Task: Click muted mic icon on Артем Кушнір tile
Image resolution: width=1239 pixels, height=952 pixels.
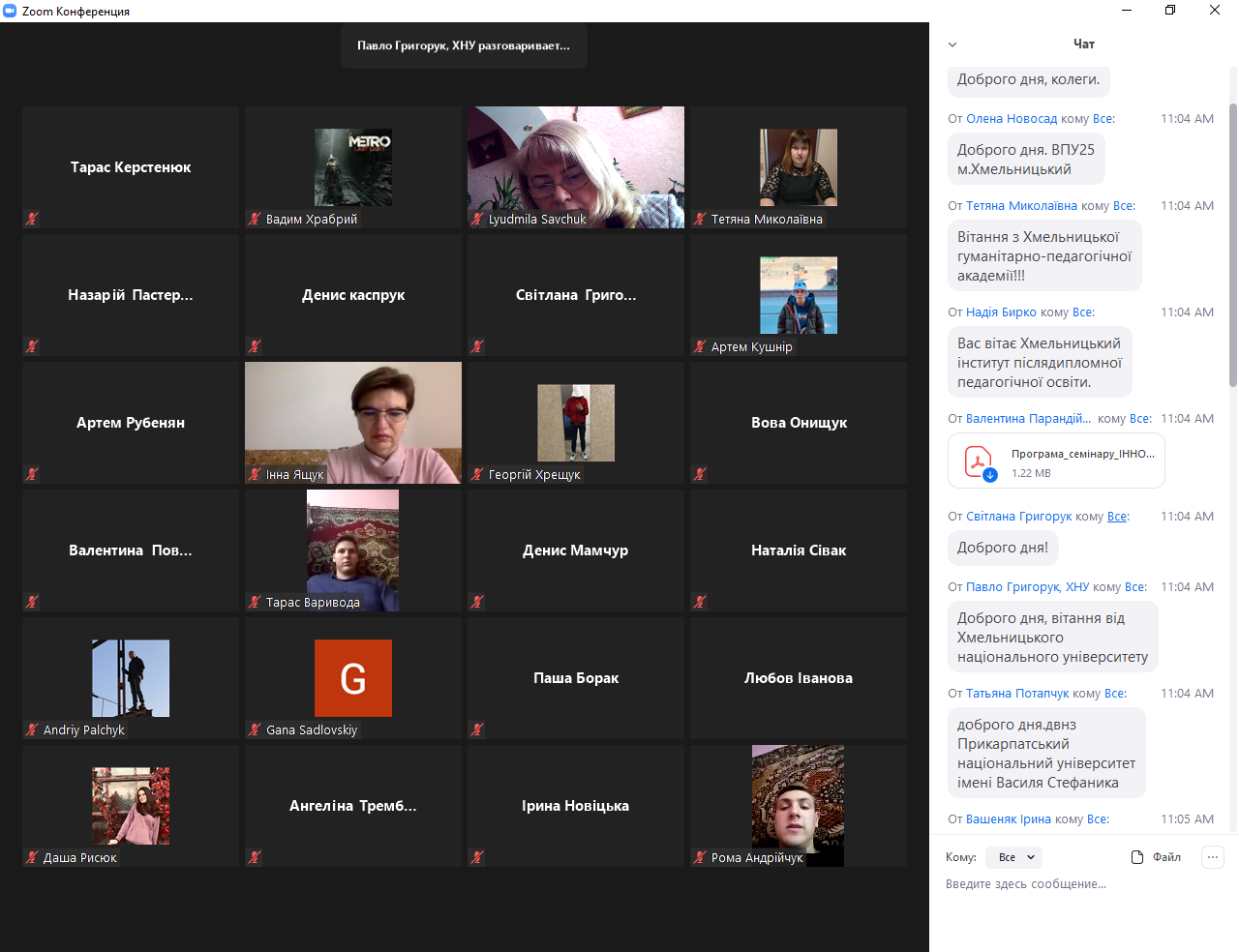Action: click(700, 346)
